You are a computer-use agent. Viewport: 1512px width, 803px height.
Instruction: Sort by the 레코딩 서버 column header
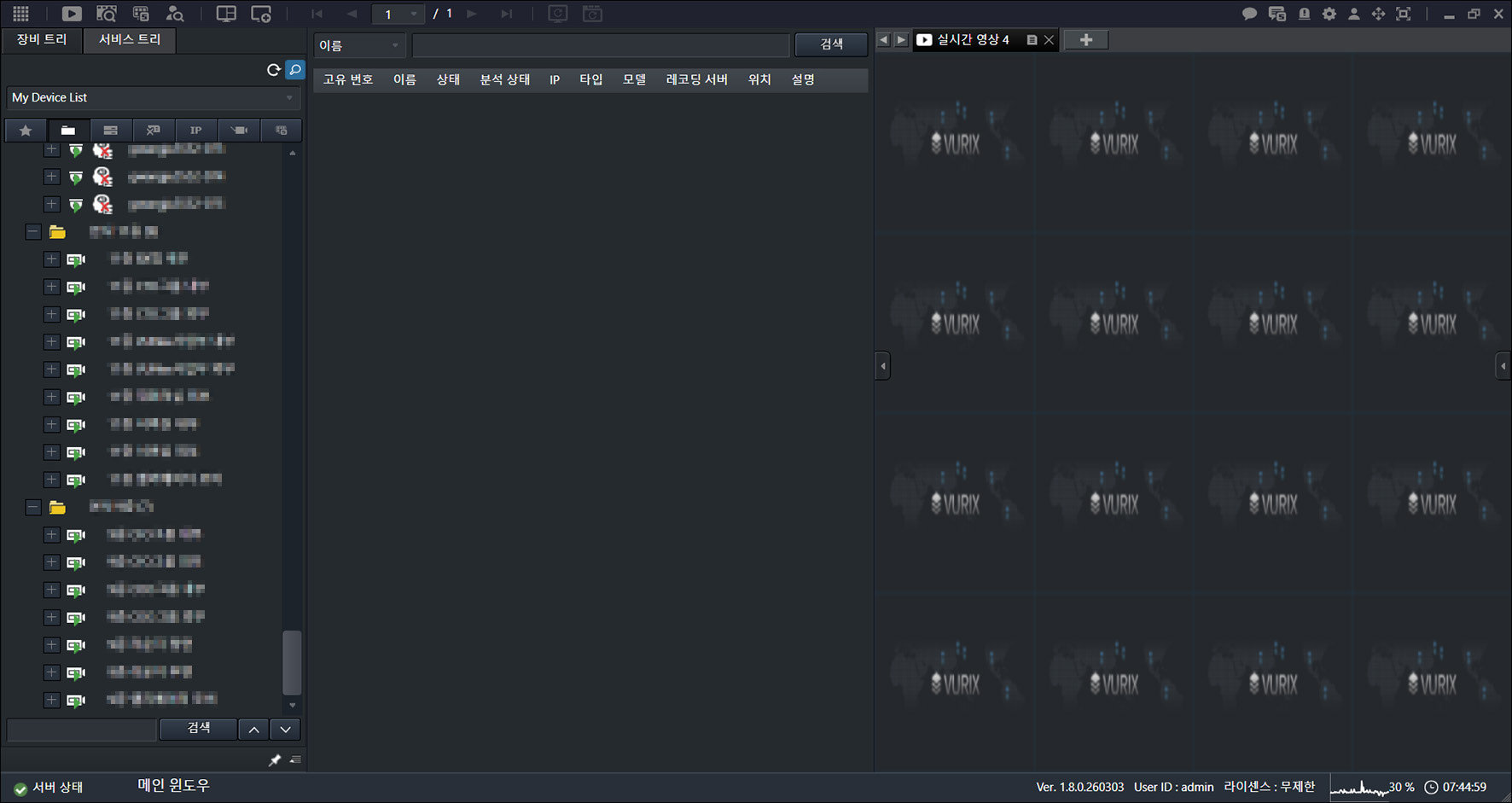(697, 79)
